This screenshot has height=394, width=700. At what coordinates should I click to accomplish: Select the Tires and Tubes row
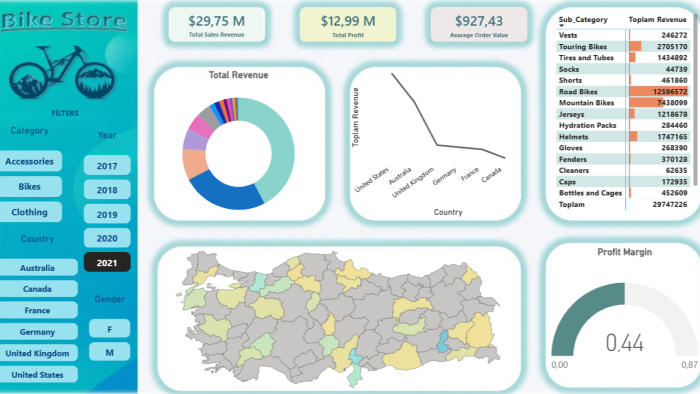(x=623, y=58)
